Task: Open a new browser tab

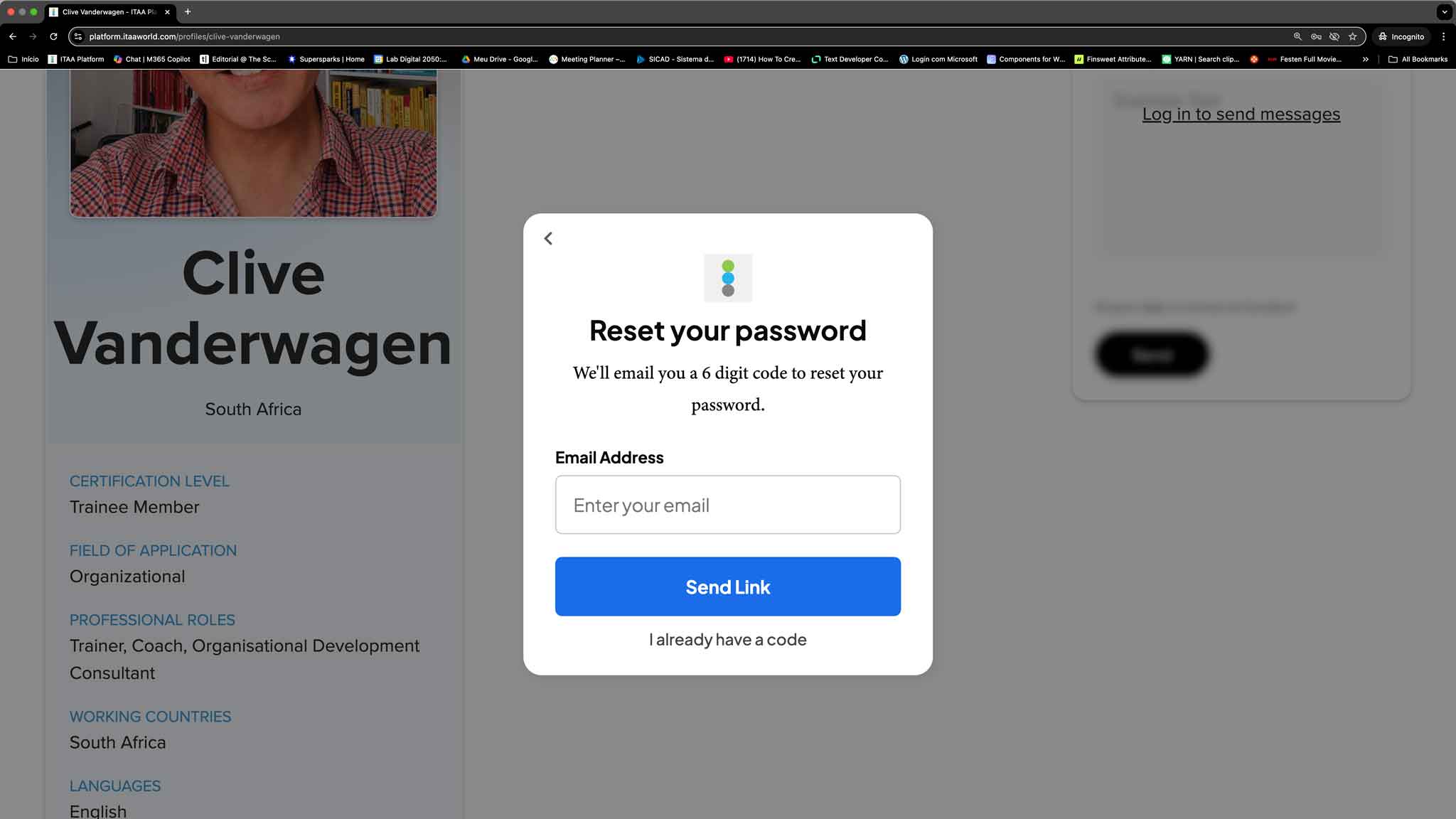Action: [x=188, y=12]
